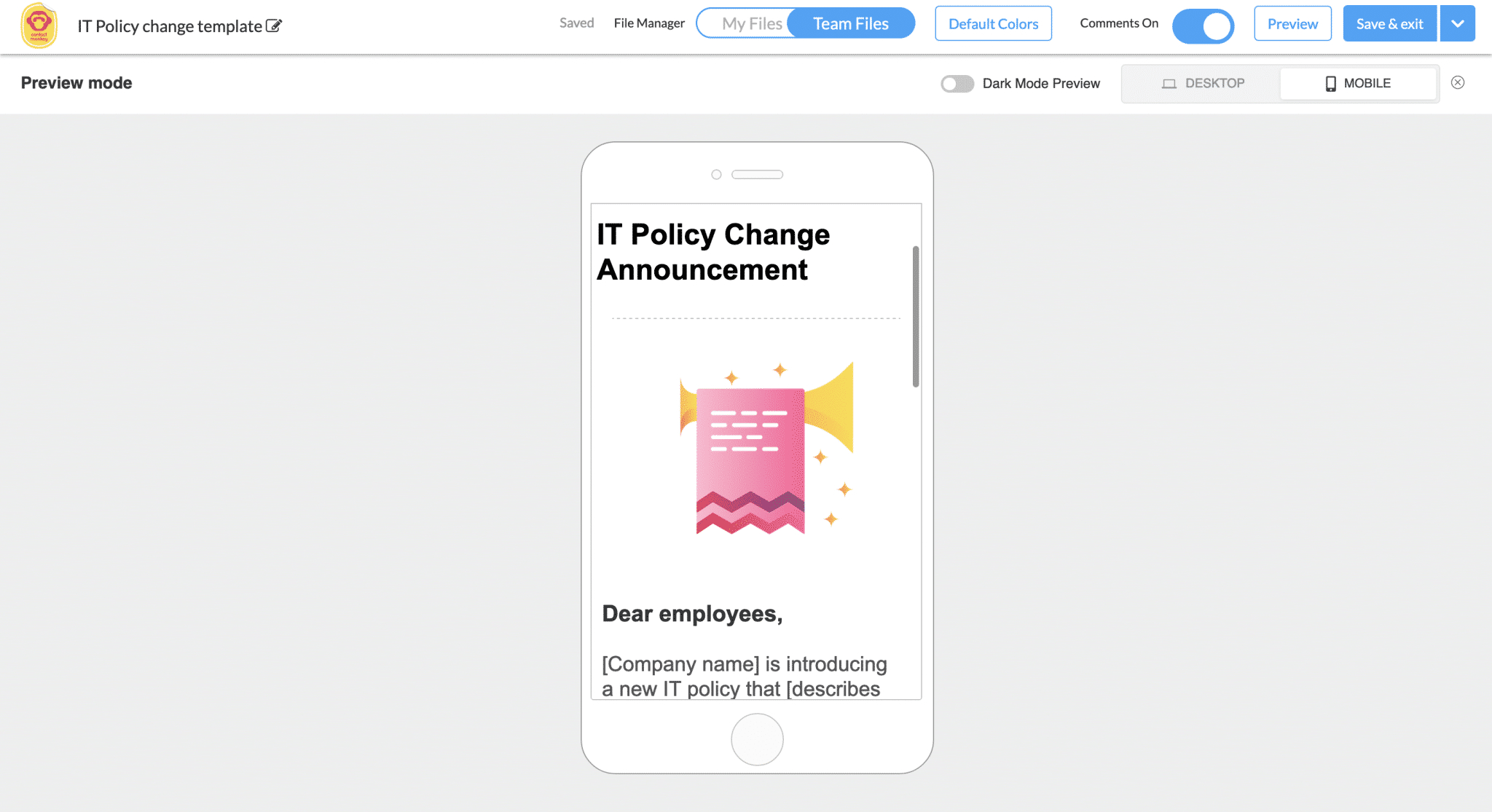Switch to Team Files tab
This screenshot has height=812, width=1492.
click(x=850, y=25)
